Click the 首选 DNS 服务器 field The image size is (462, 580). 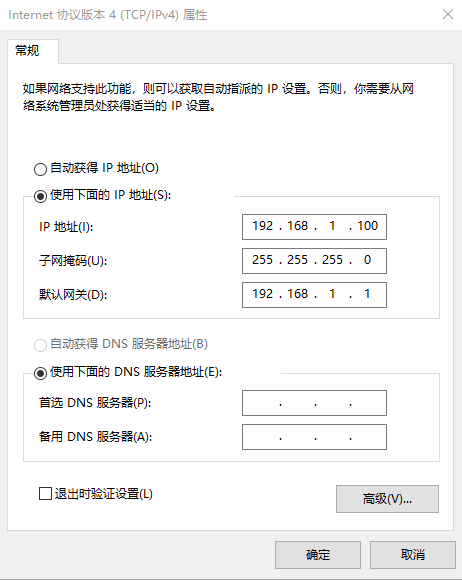pyautogui.click(x=314, y=403)
